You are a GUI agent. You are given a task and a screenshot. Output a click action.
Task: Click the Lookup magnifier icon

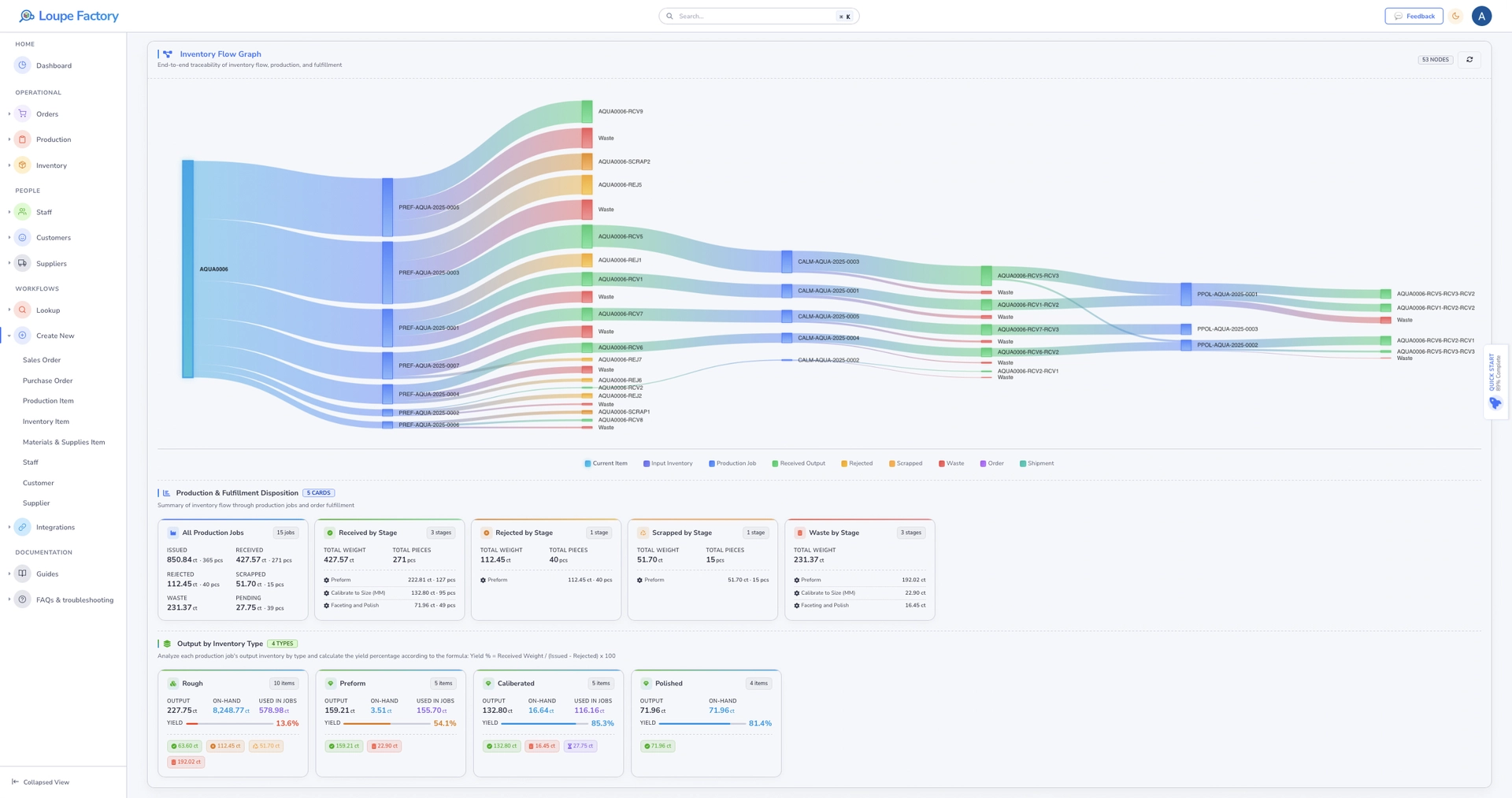[x=23, y=310]
